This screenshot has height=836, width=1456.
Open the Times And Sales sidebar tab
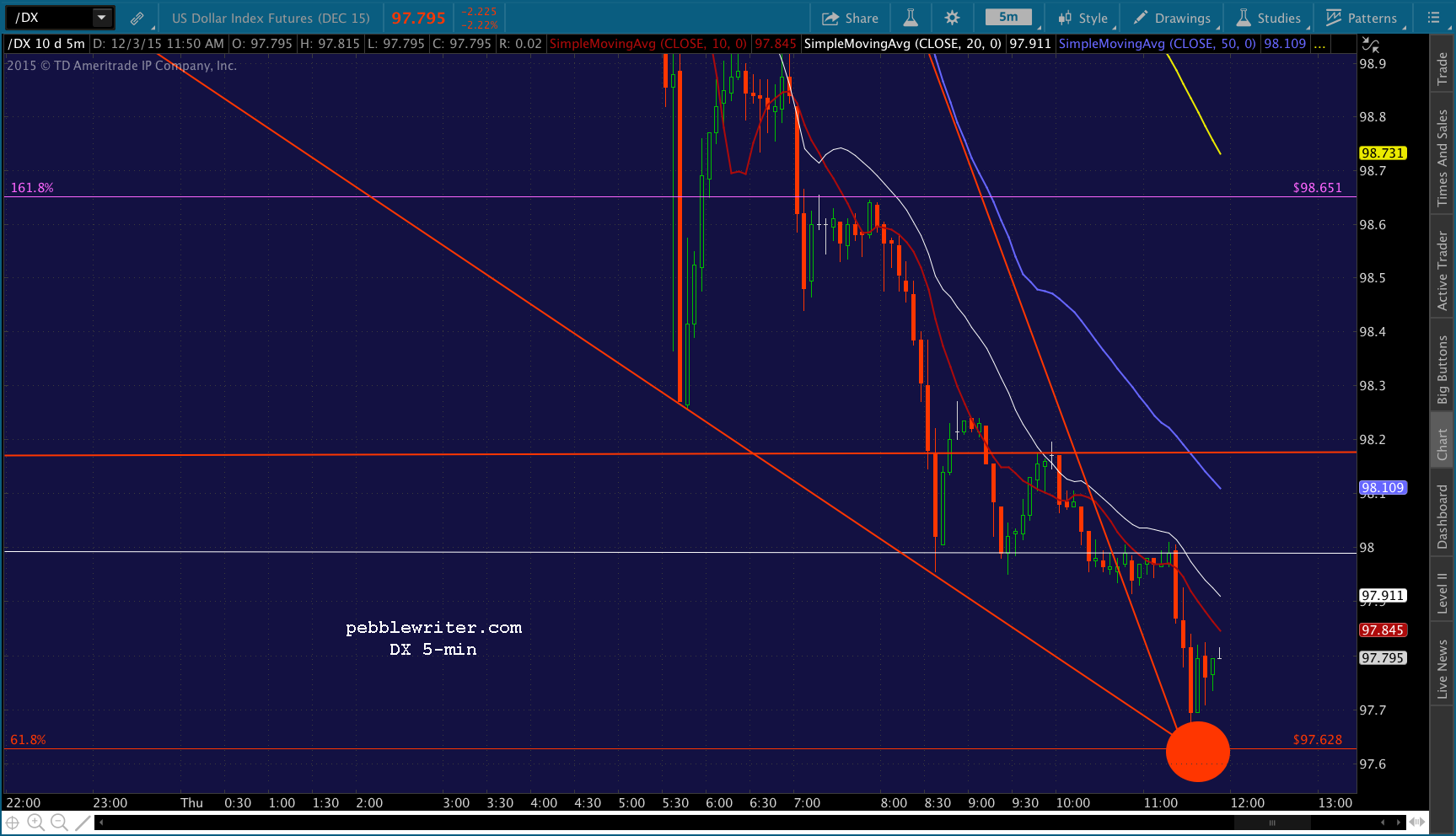pyautogui.click(x=1443, y=158)
